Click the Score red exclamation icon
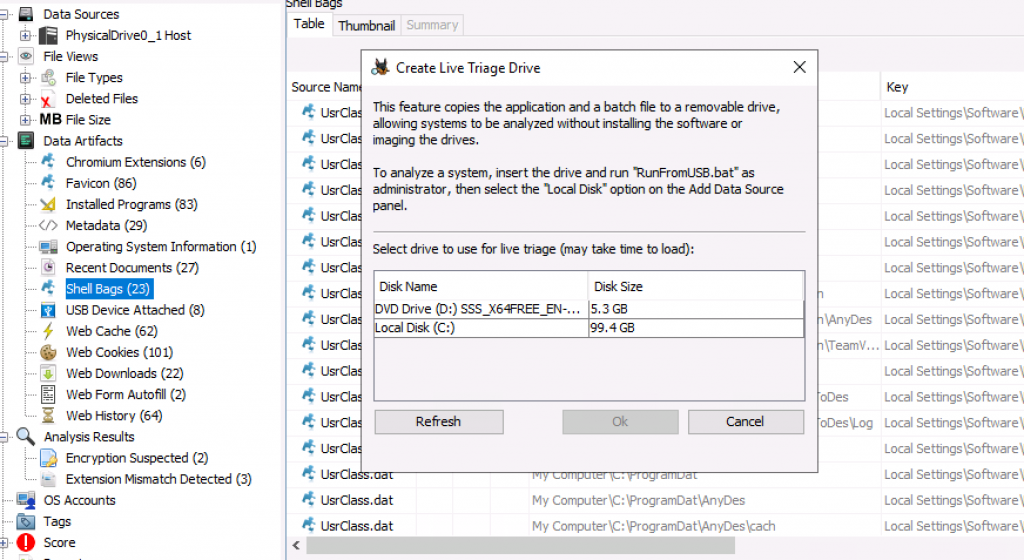 click(x=26, y=543)
